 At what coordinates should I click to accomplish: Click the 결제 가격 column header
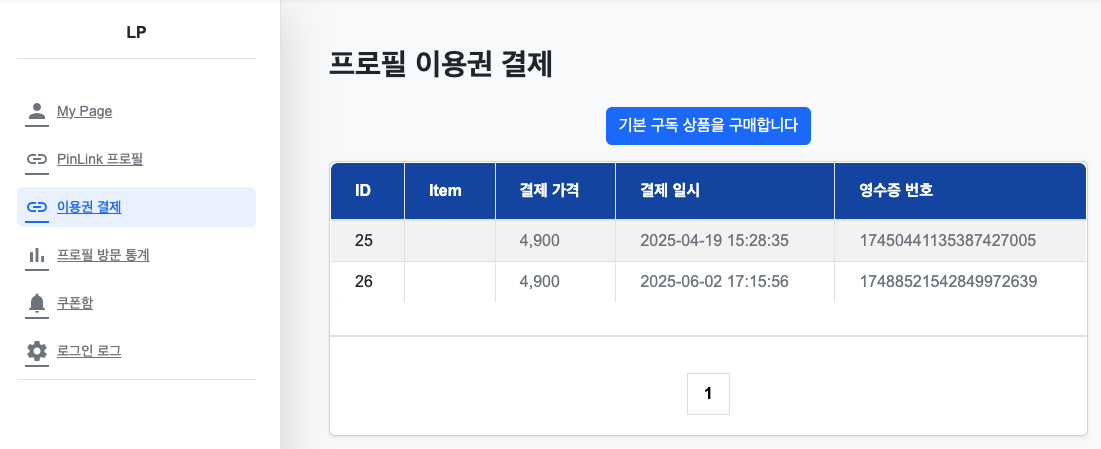click(x=549, y=190)
